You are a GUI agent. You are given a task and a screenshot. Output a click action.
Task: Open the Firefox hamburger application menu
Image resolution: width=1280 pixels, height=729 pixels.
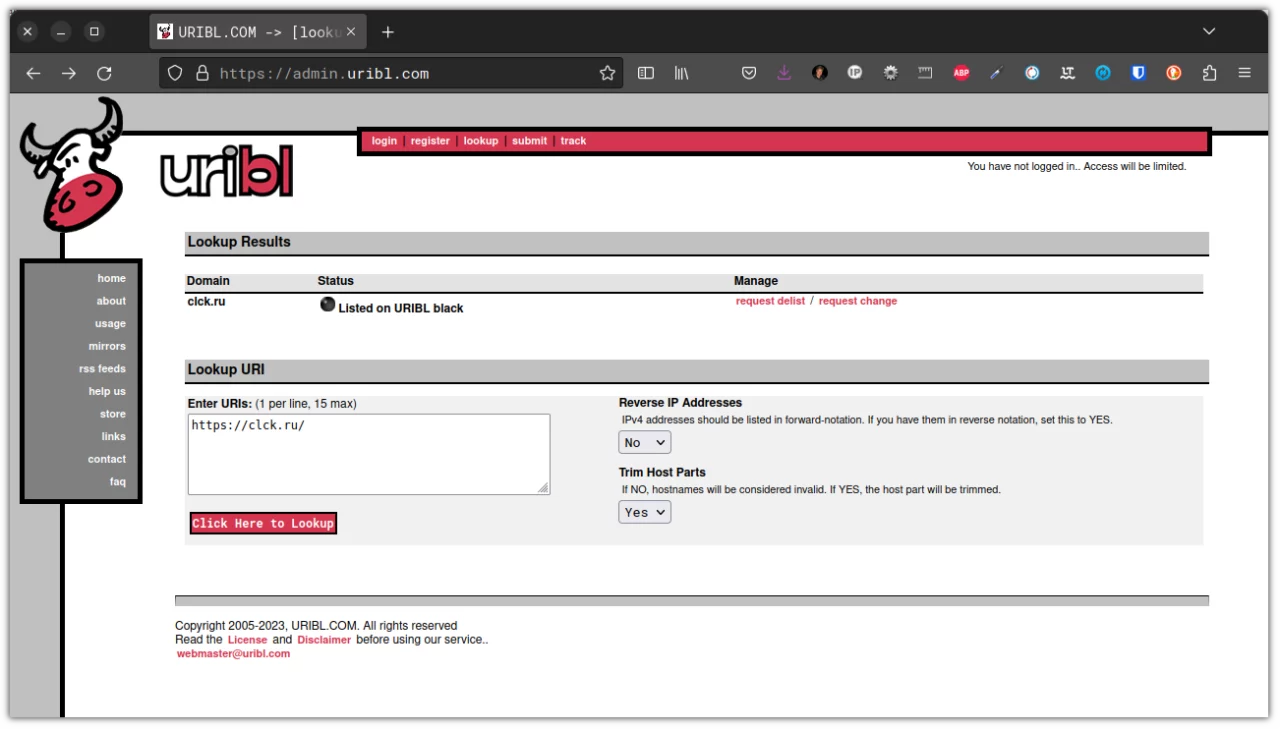(x=1245, y=73)
